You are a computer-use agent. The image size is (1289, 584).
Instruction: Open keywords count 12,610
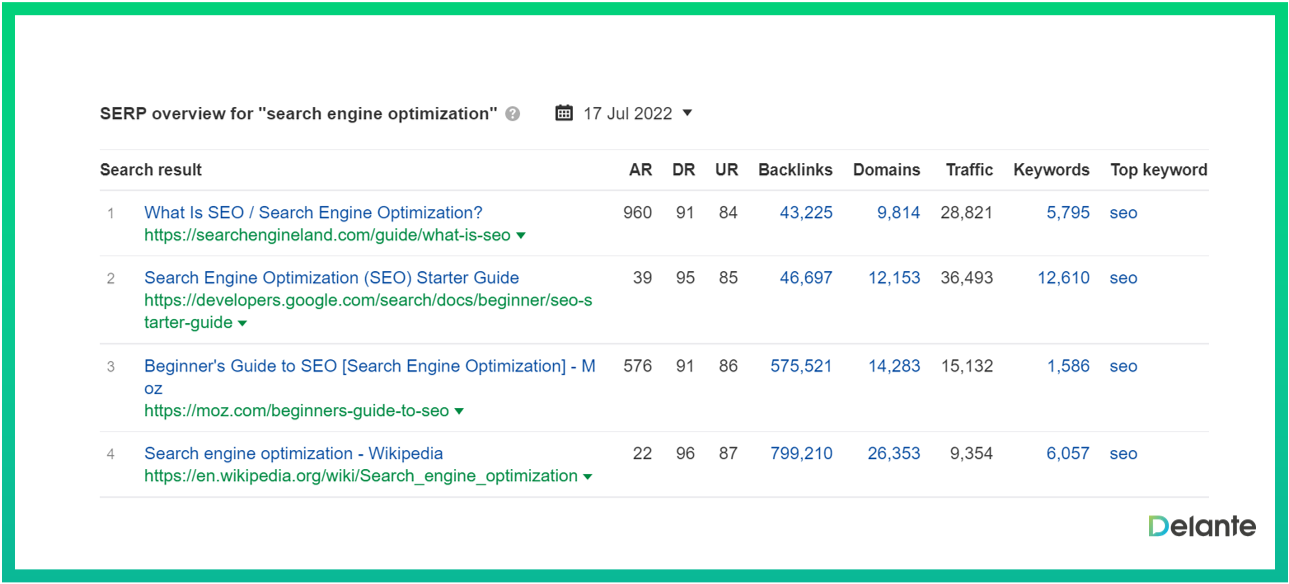[x=1063, y=278]
